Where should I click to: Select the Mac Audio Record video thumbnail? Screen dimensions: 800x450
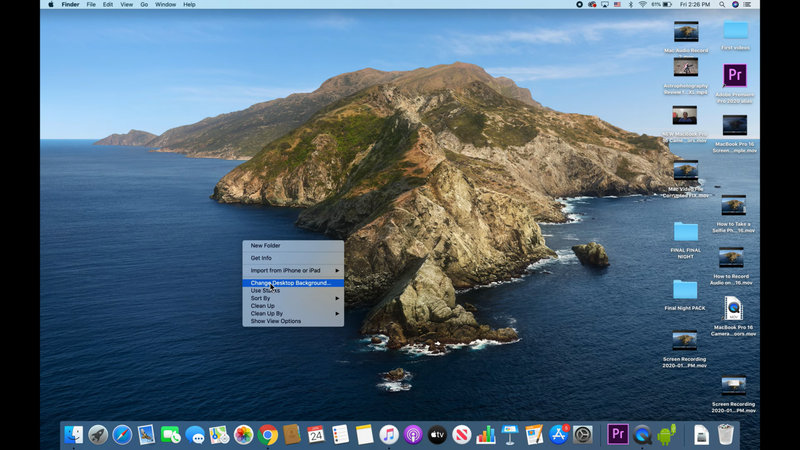(x=686, y=32)
